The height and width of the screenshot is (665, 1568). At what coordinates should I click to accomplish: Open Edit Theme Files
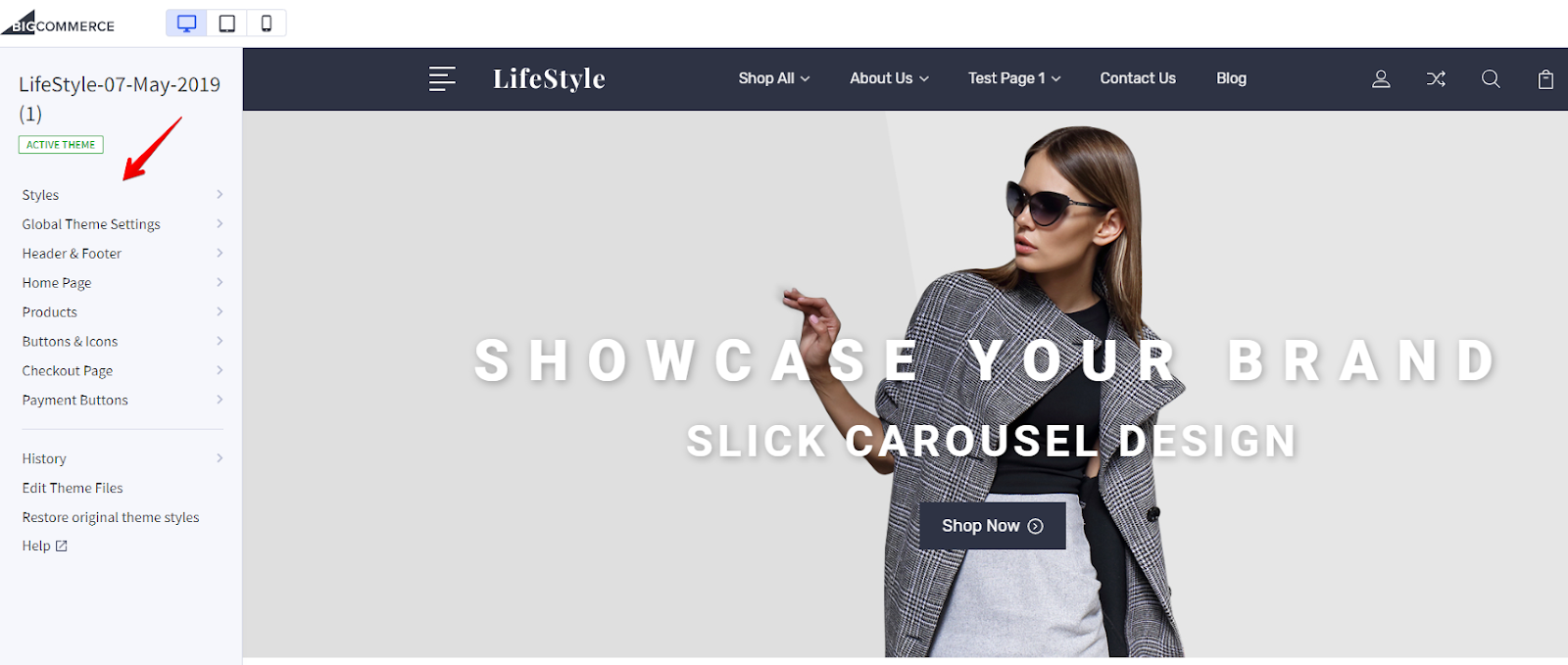click(73, 488)
